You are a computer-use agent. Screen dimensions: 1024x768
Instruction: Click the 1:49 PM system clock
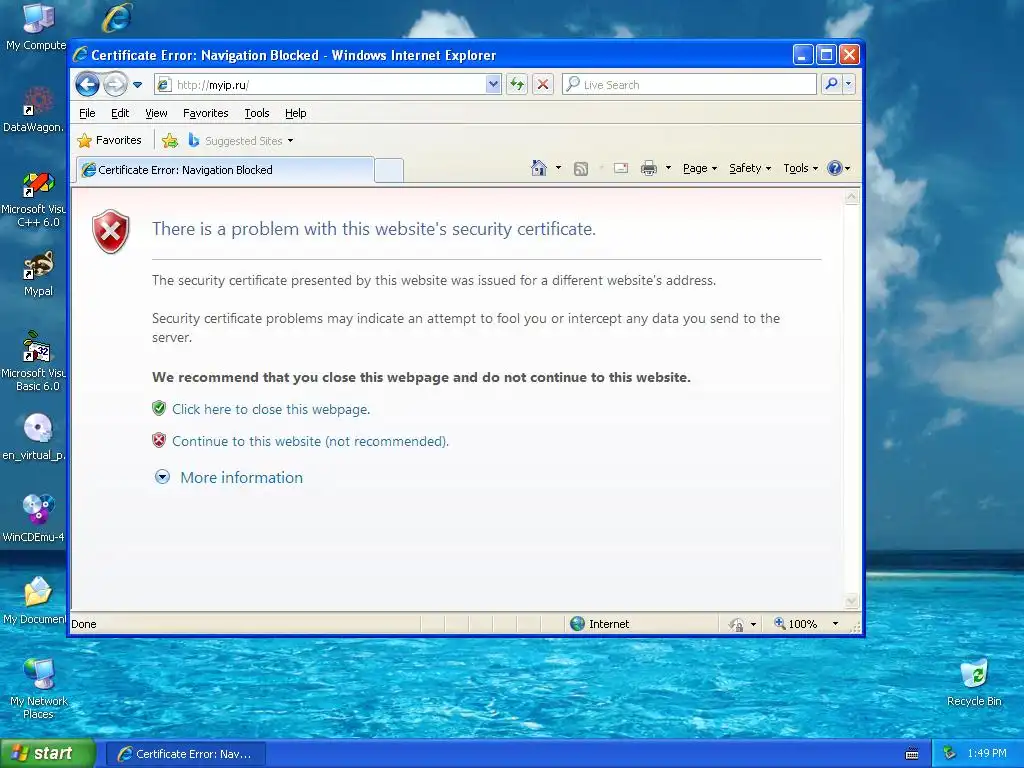tap(987, 754)
